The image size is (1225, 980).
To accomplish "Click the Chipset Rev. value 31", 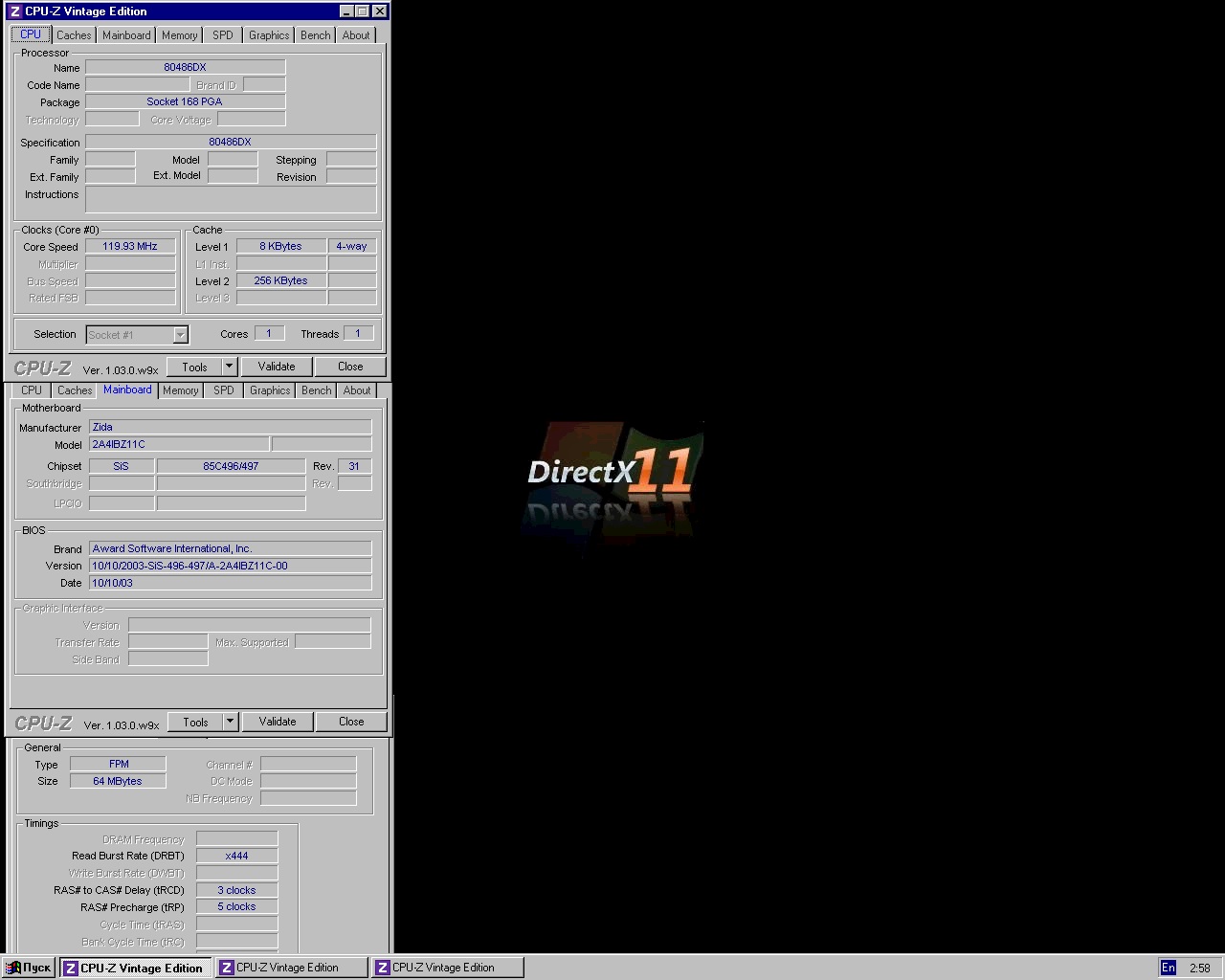I will 354,466.
